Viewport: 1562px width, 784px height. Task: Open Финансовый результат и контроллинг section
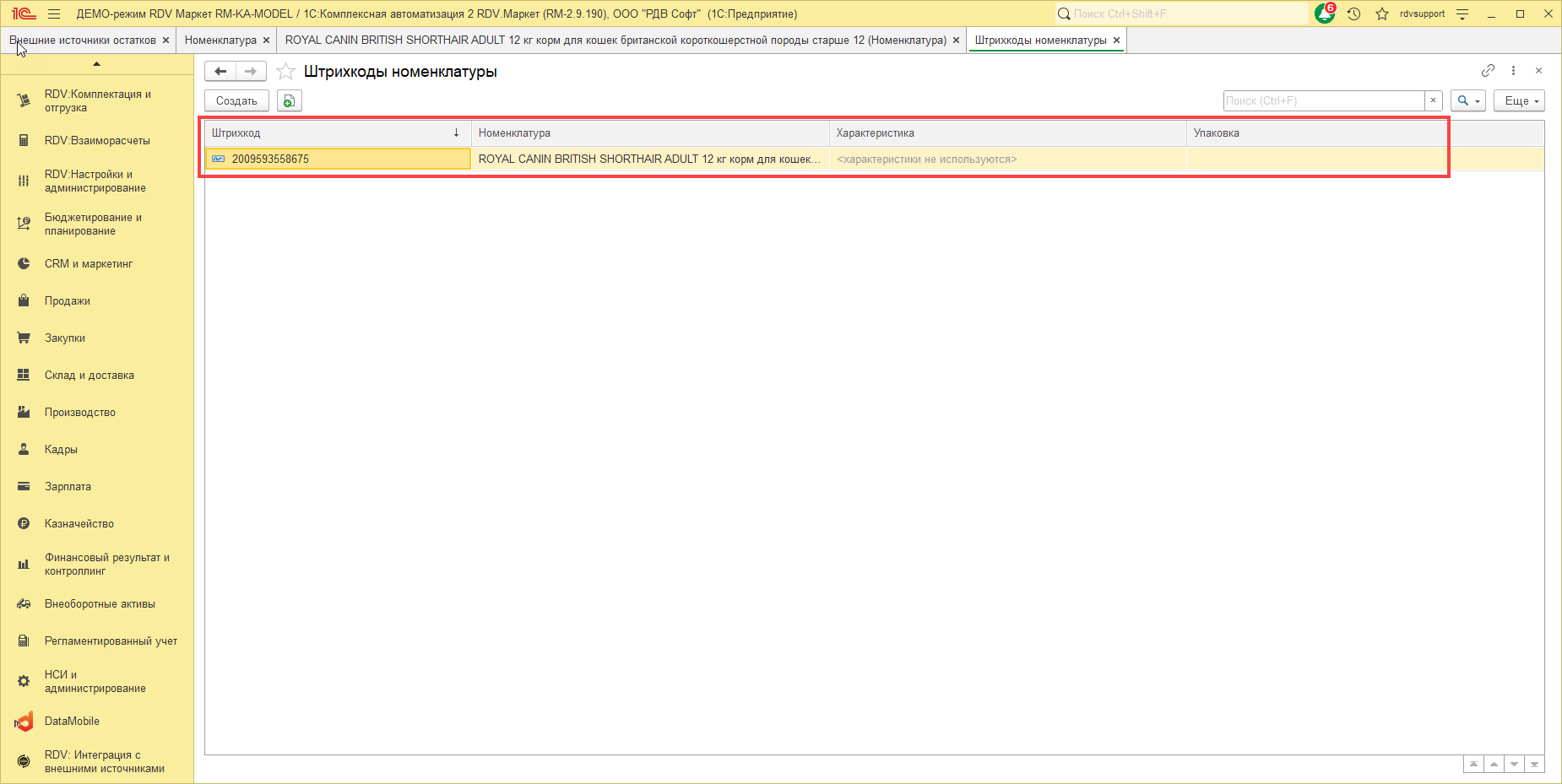click(97, 565)
